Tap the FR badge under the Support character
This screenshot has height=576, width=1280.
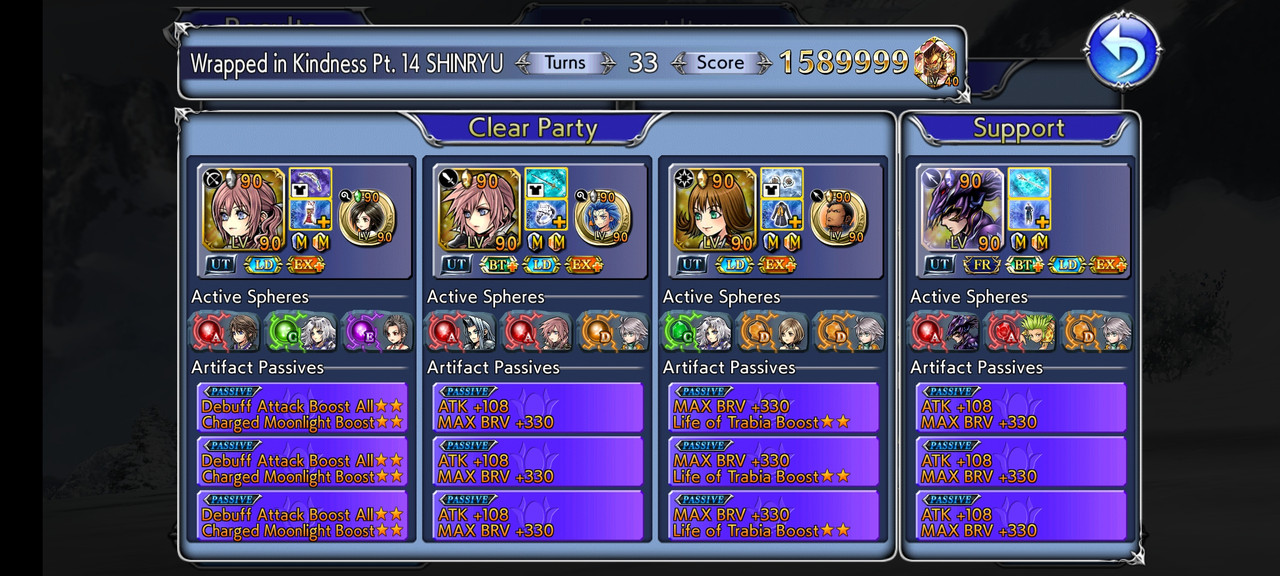pos(982,265)
